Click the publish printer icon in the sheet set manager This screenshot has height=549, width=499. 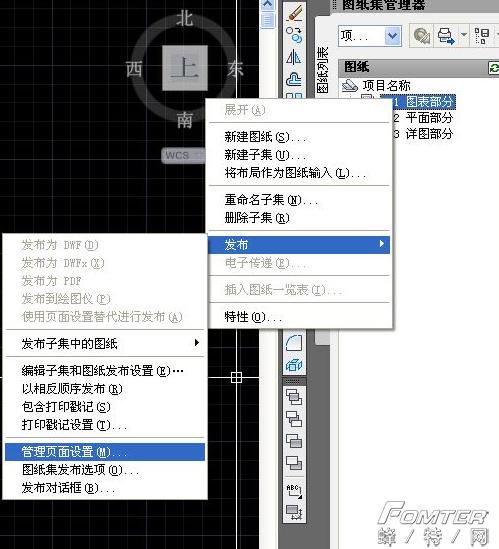[446, 36]
